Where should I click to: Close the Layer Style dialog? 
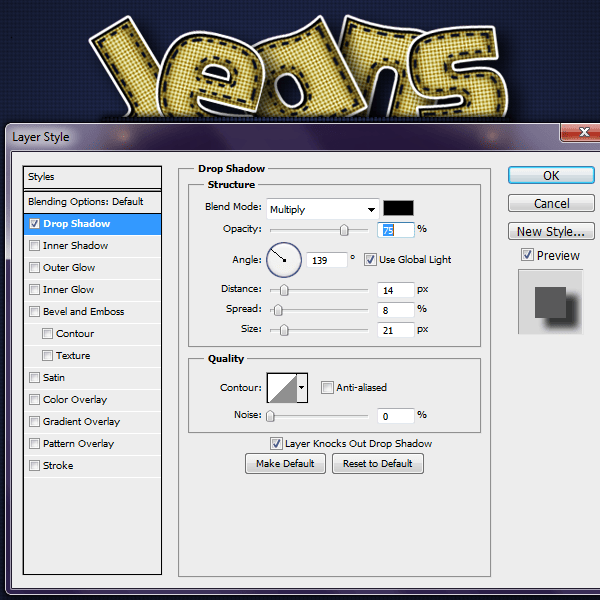click(575, 134)
